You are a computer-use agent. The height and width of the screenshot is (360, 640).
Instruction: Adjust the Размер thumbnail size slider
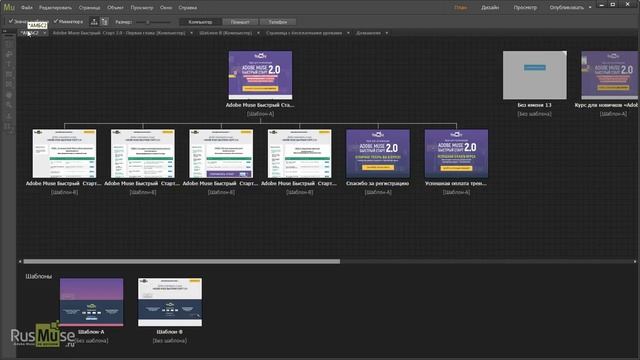point(154,22)
